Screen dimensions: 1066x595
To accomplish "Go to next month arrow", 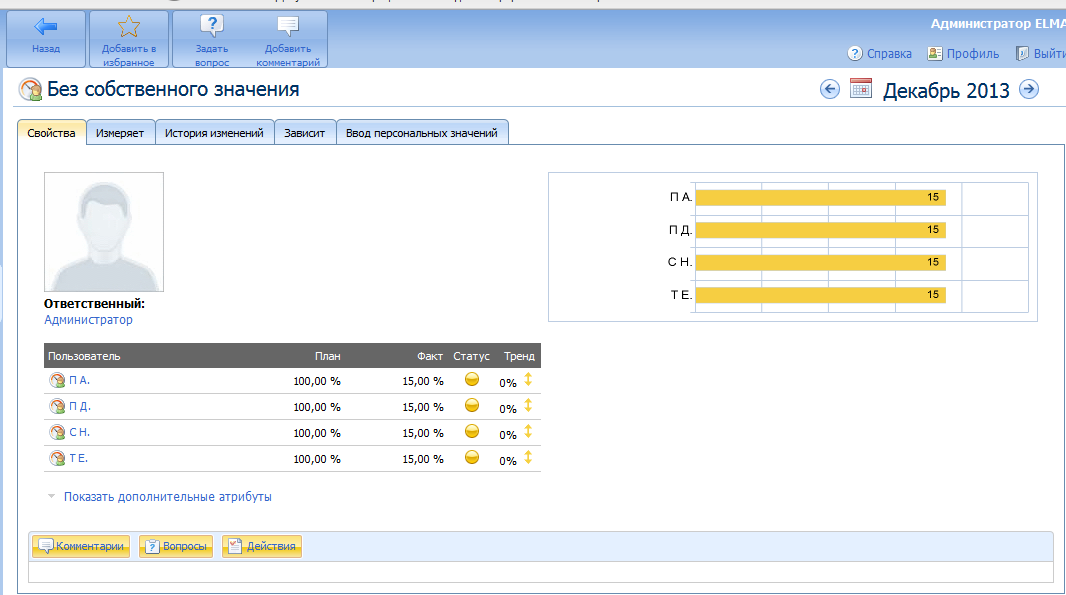I will point(1028,89).
